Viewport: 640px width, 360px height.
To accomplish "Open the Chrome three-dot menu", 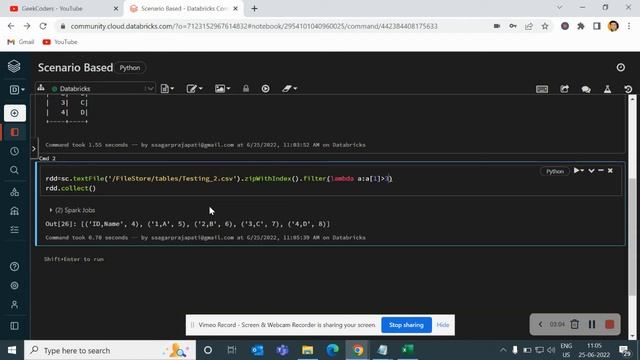I will pos(629,26).
